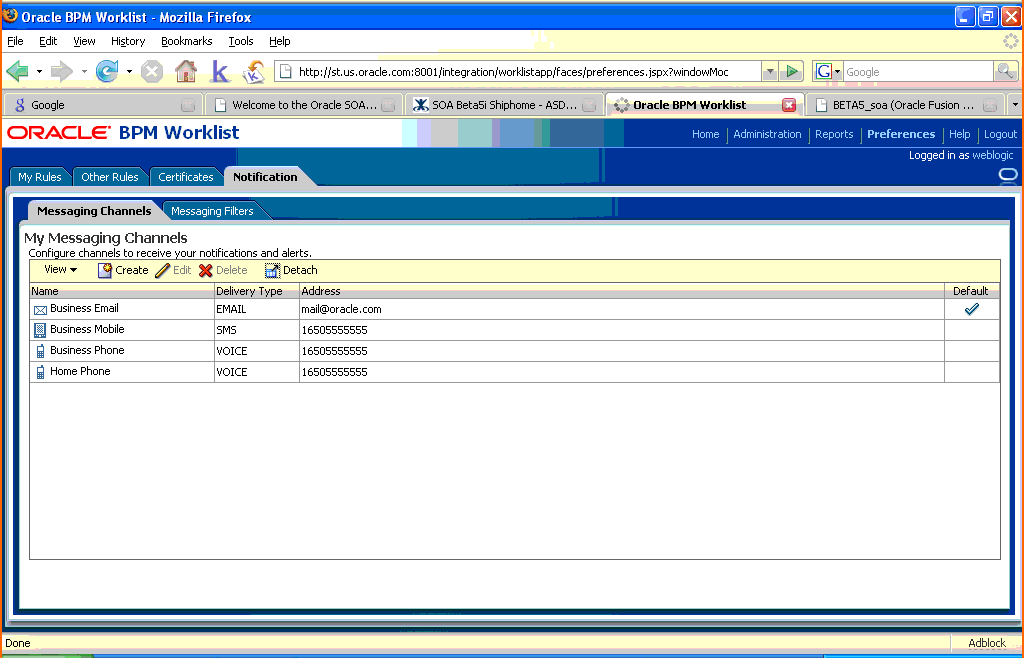Image resolution: width=1024 pixels, height=658 pixels.
Task: Select the SMS delivery type cell
Action: point(257,330)
